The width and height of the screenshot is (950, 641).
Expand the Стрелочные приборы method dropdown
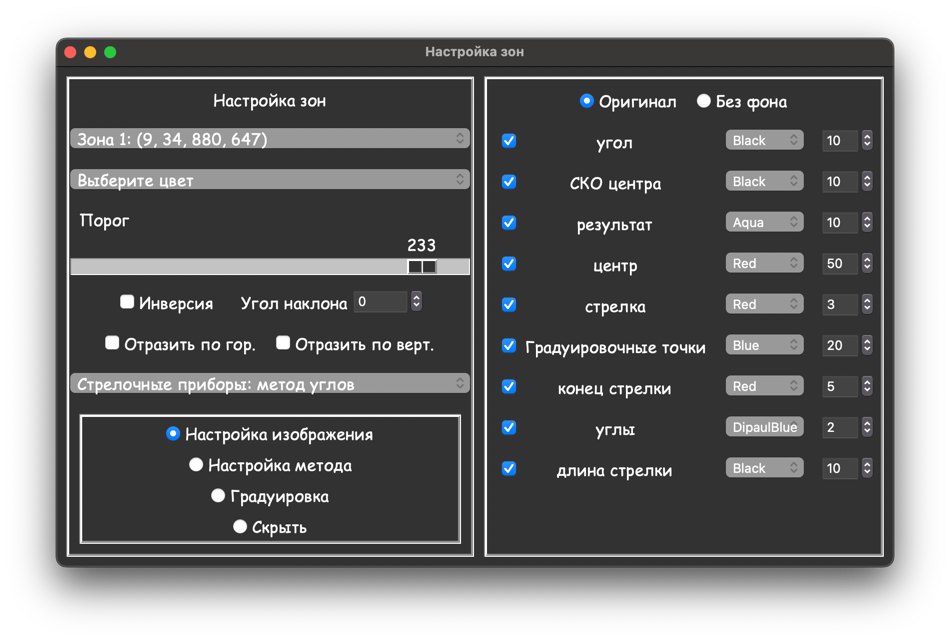click(x=269, y=384)
